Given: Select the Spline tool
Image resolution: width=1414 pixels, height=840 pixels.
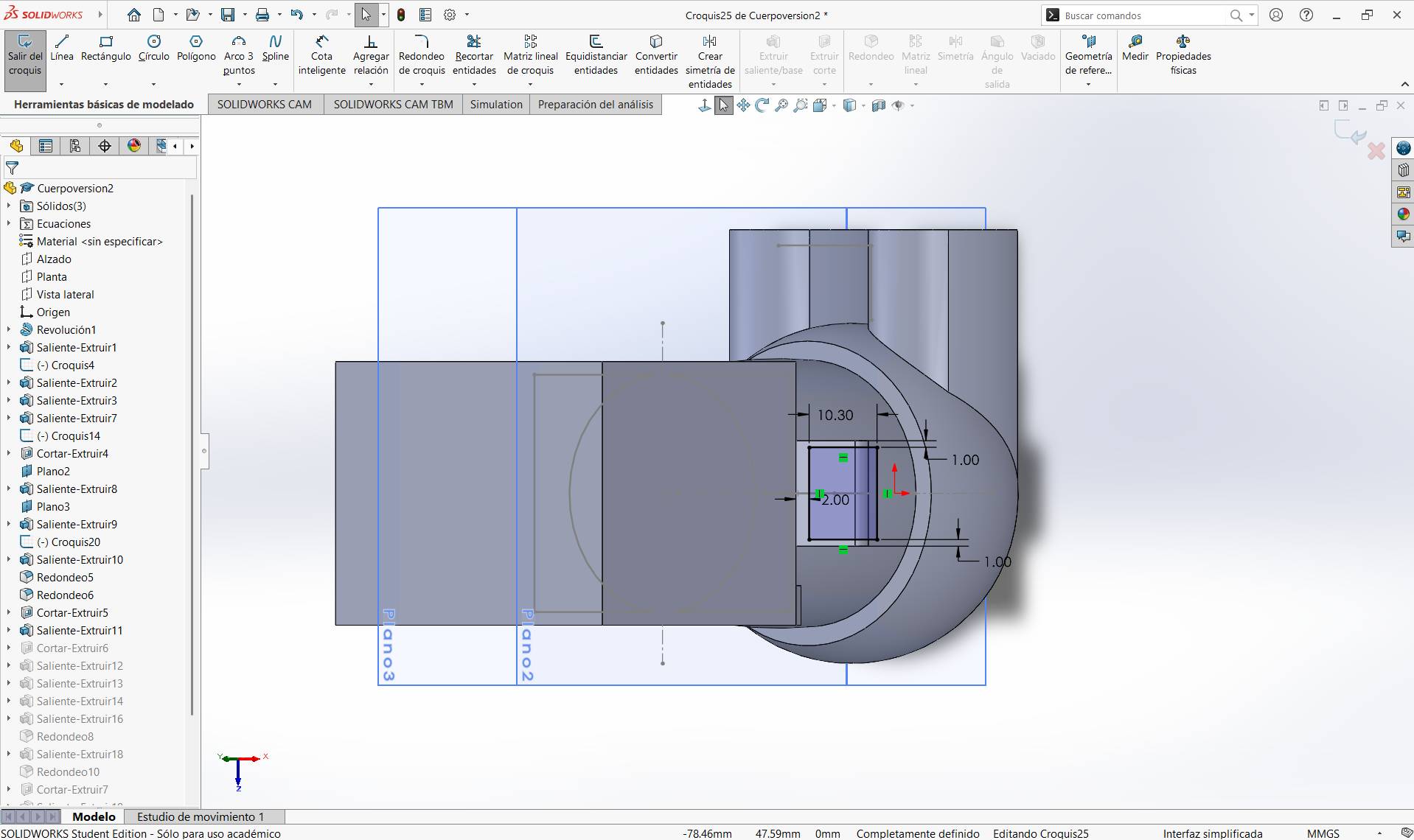Looking at the screenshot, I should pos(276,49).
